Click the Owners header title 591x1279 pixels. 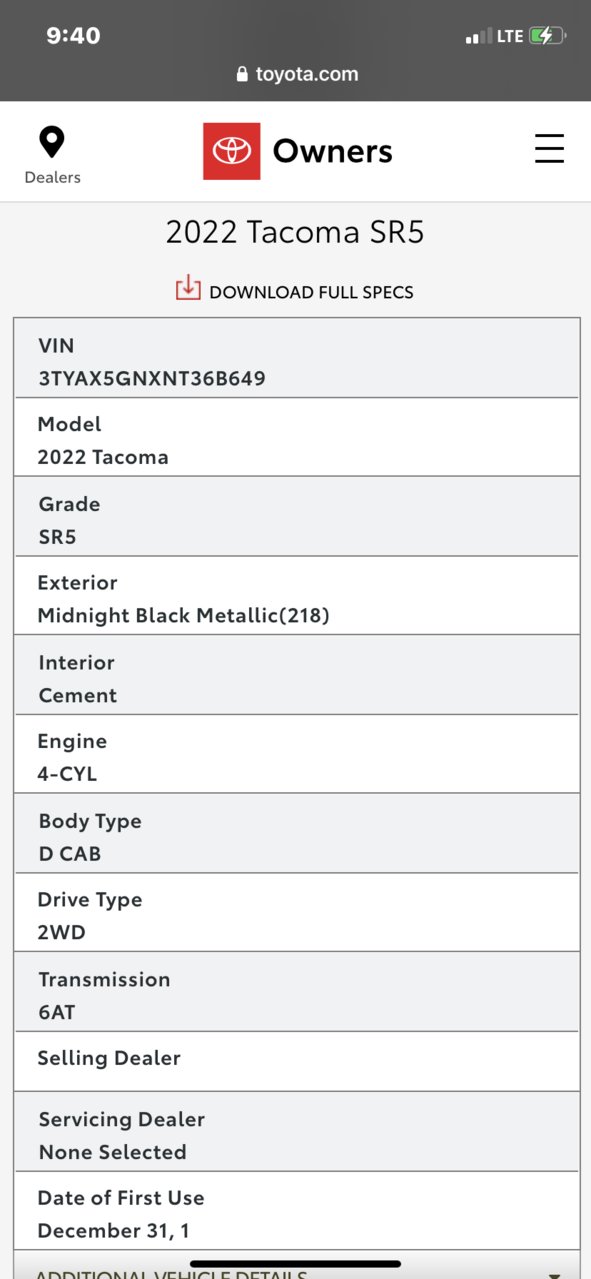[333, 151]
